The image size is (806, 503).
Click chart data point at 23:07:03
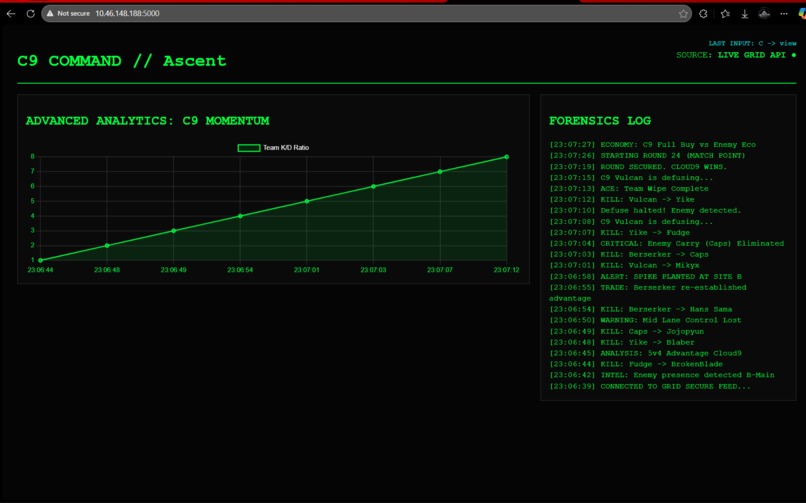pyautogui.click(x=373, y=187)
